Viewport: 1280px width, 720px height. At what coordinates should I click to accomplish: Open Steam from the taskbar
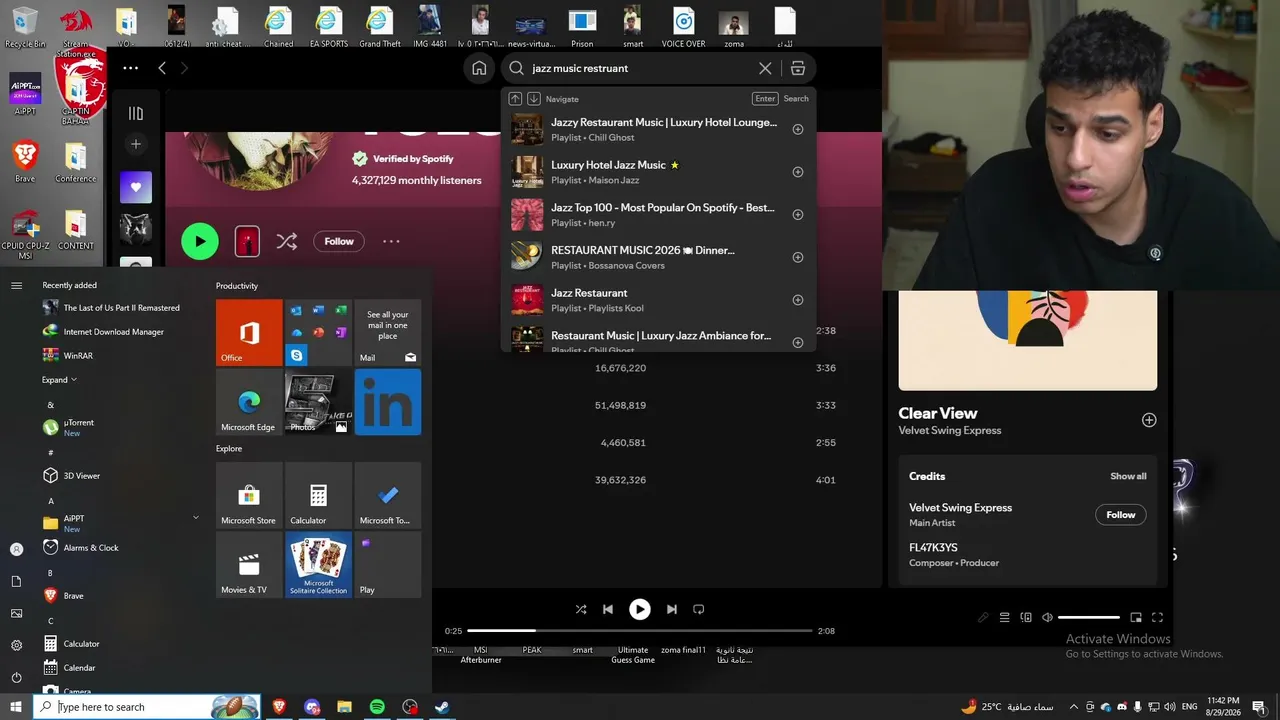(x=441, y=707)
